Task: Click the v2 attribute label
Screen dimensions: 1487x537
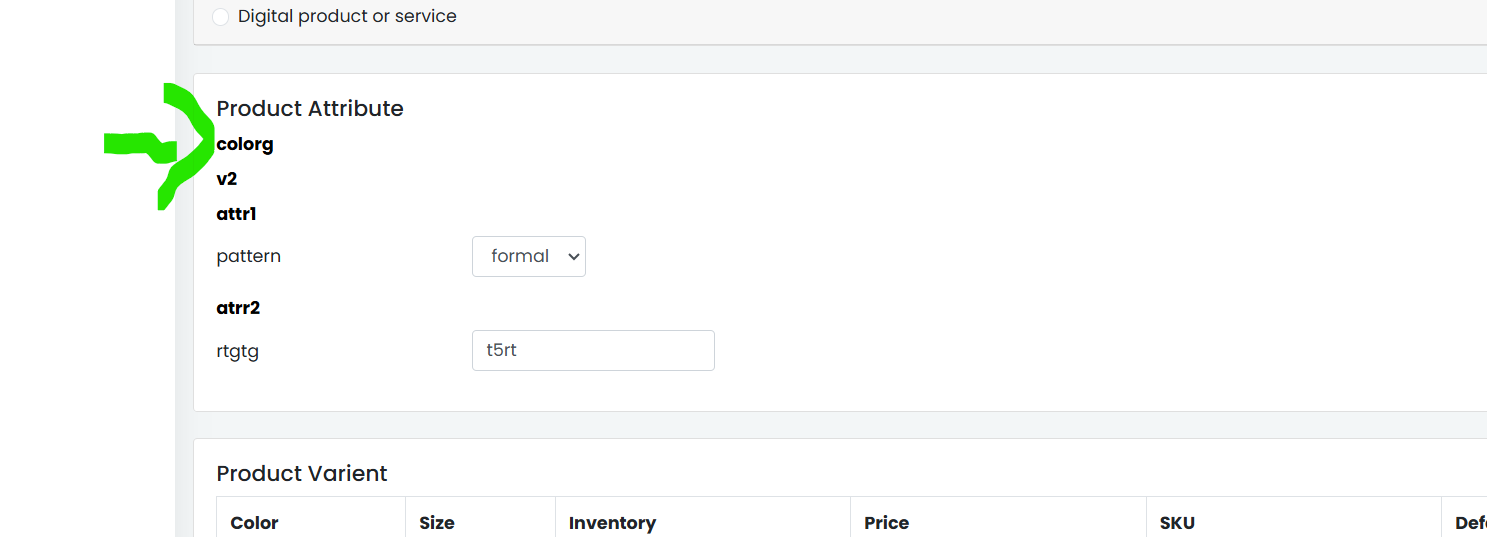Action: [x=227, y=179]
